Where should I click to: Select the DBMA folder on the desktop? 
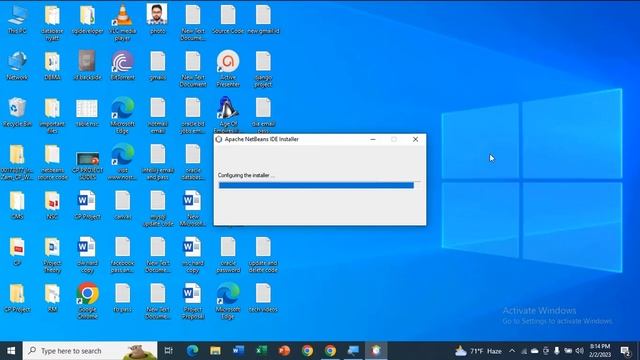(52, 66)
